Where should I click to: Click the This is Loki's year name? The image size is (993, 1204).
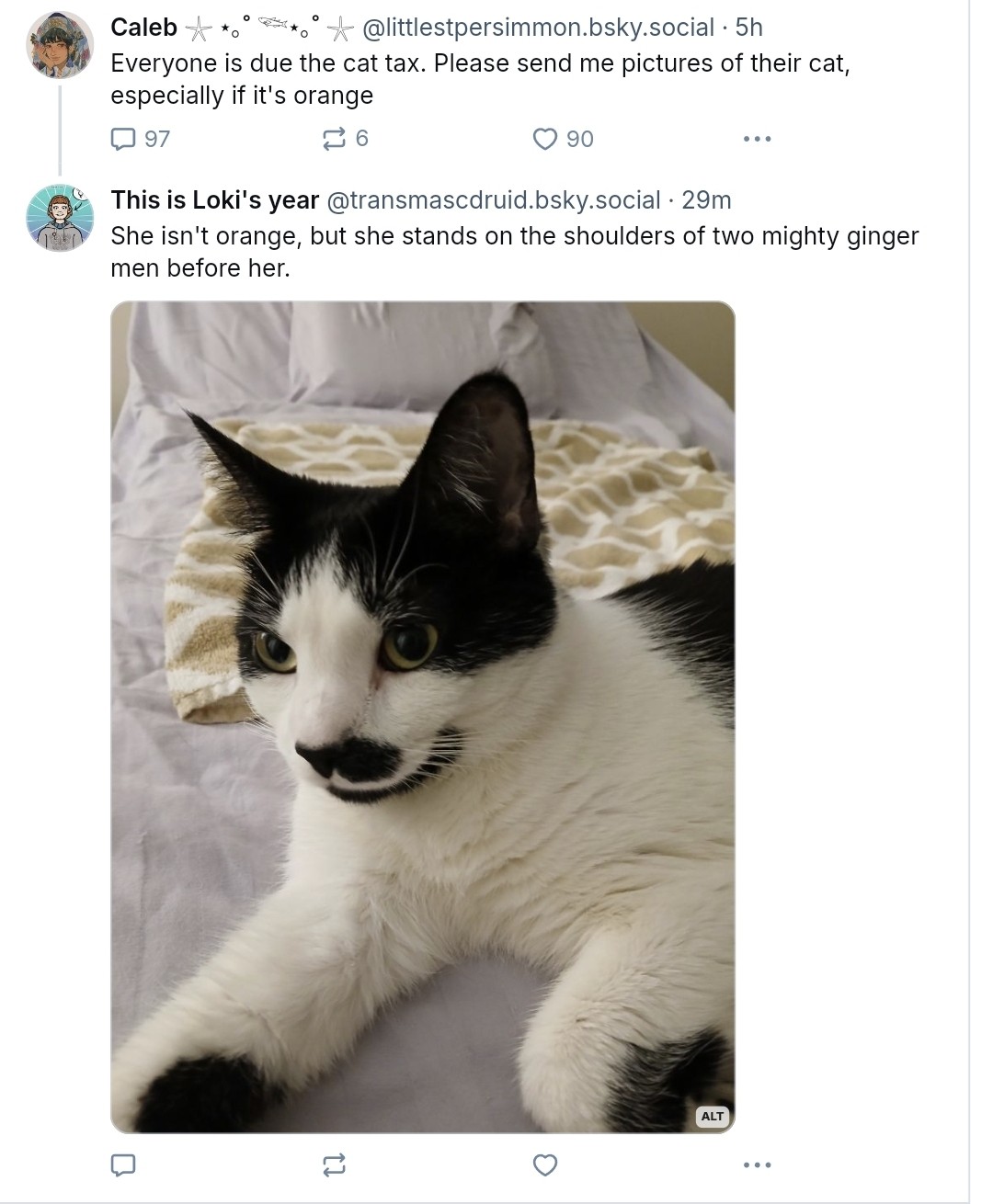214,200
